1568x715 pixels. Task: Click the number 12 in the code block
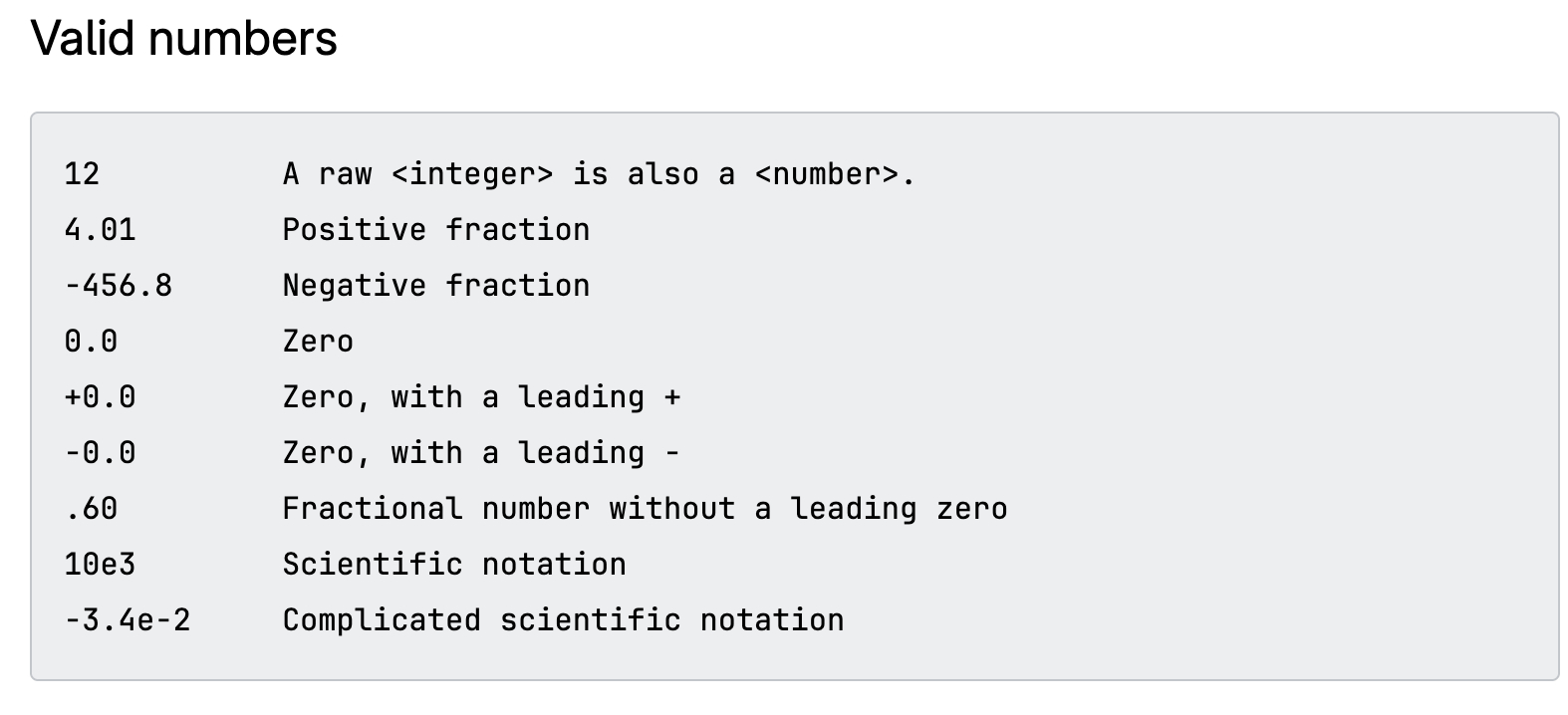(82, 174)
